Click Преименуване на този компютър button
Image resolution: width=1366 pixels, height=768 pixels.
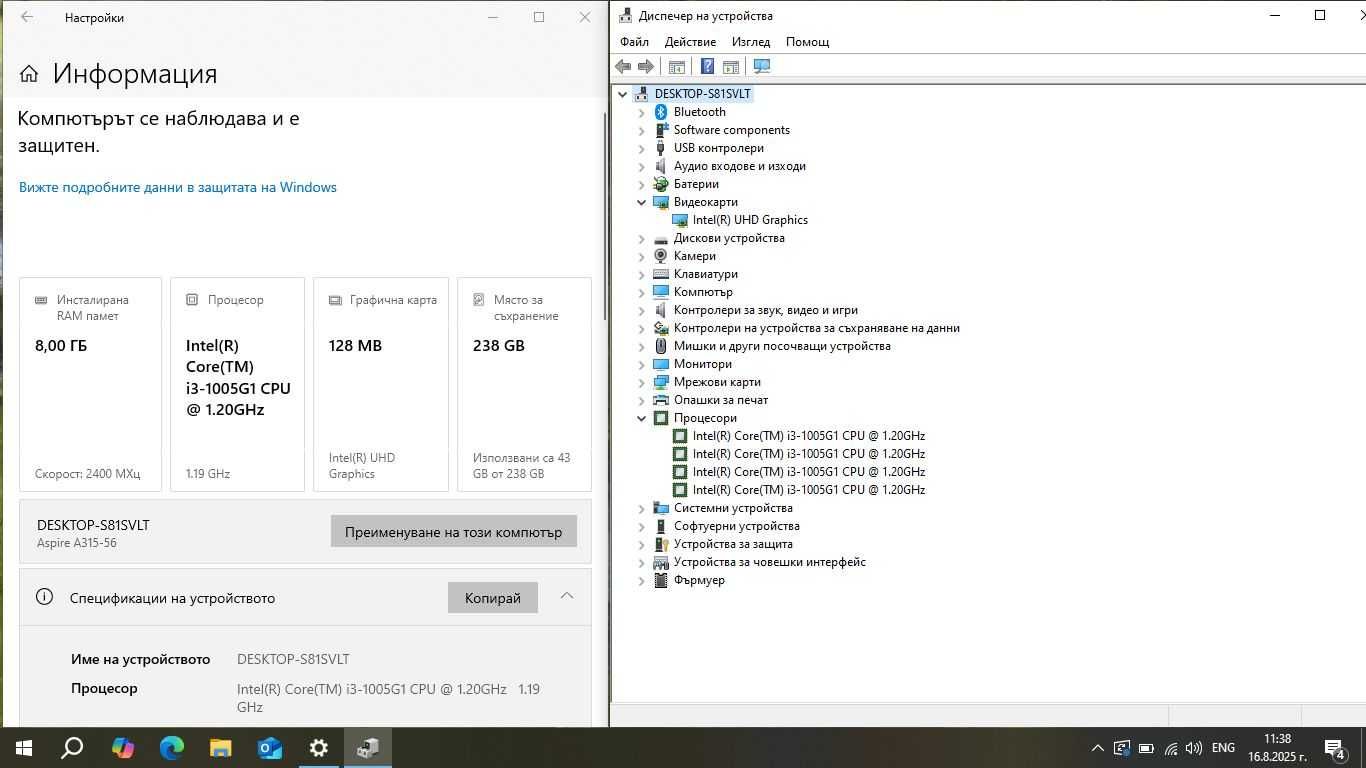454,532
